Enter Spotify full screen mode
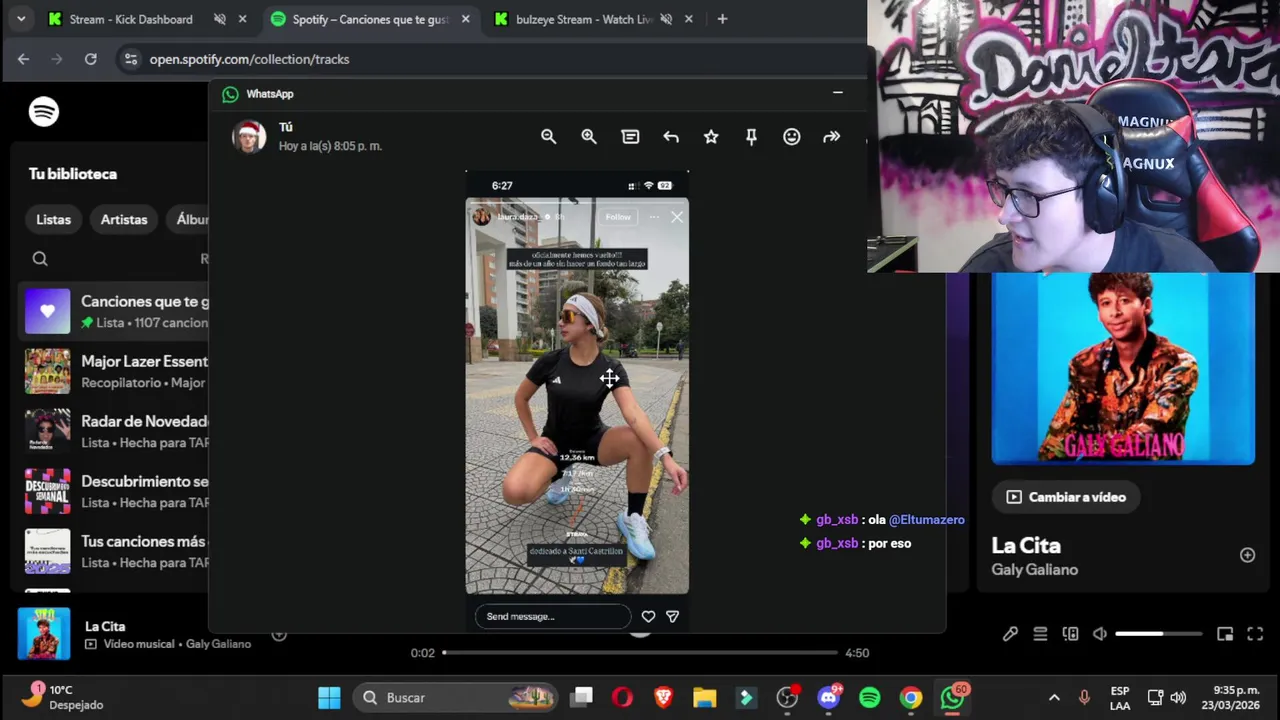 pyautogui.click(x=1256, y=634)
